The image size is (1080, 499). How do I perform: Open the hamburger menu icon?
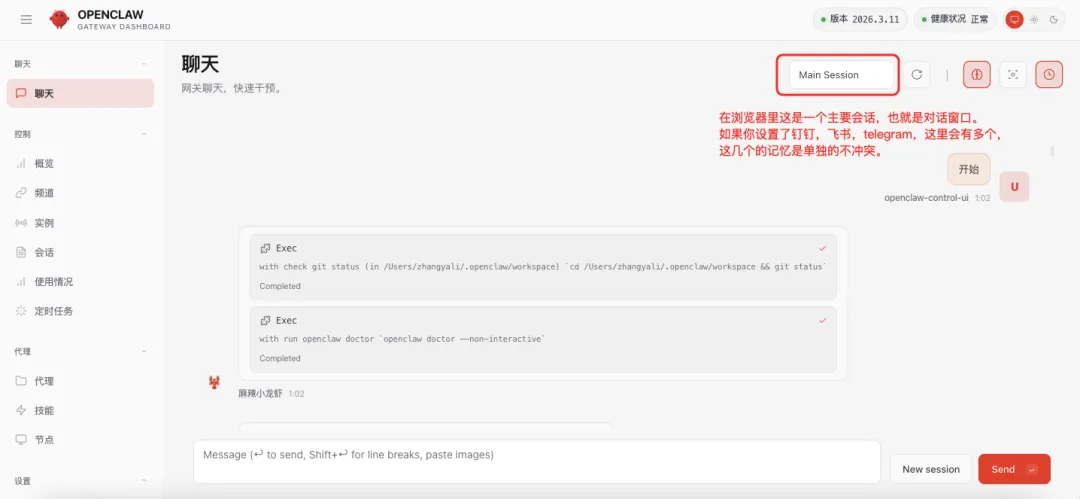pyautogui.click(x=26, y=19)
